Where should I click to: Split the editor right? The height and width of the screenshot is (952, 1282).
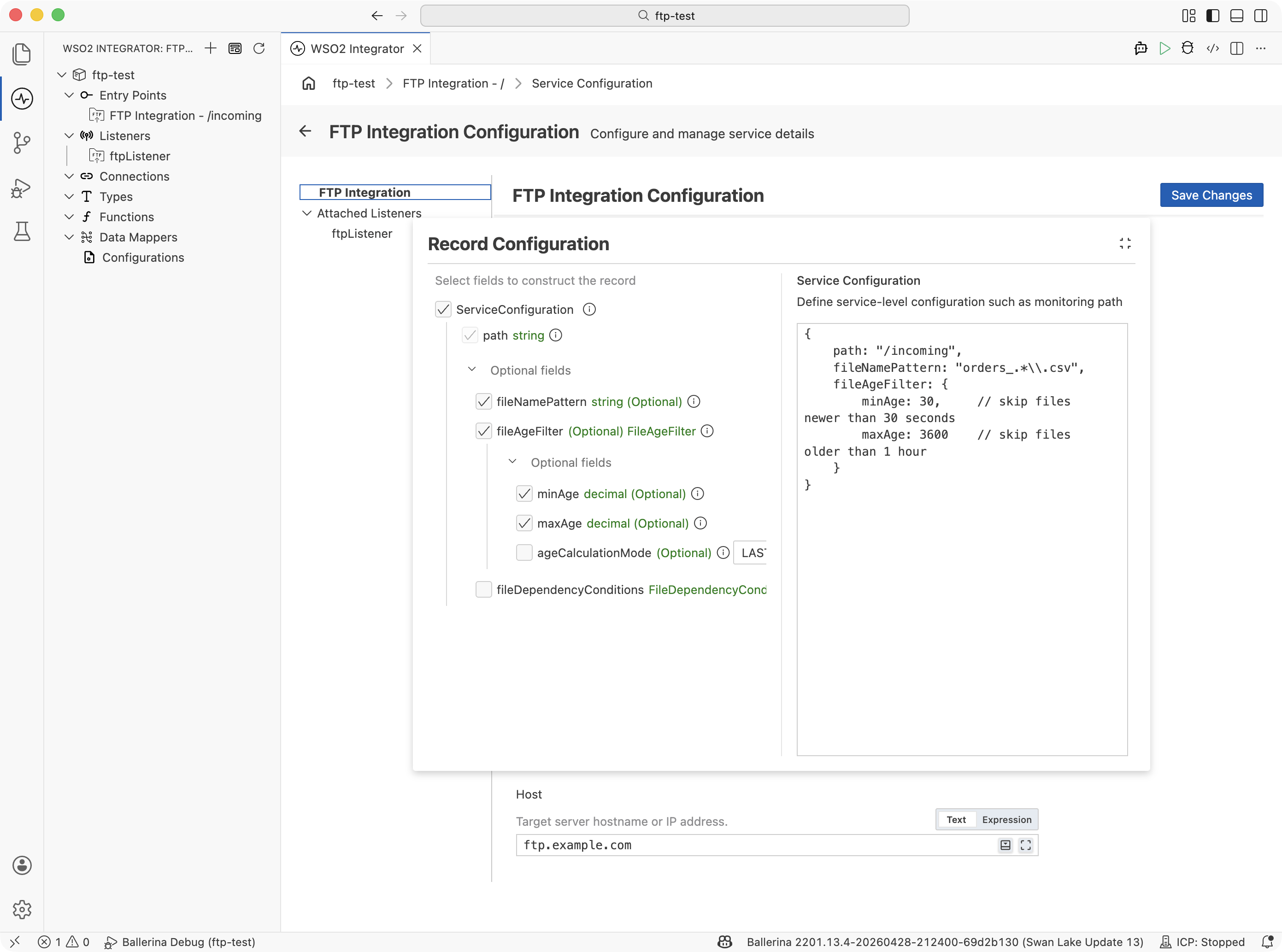point(1236,48)
